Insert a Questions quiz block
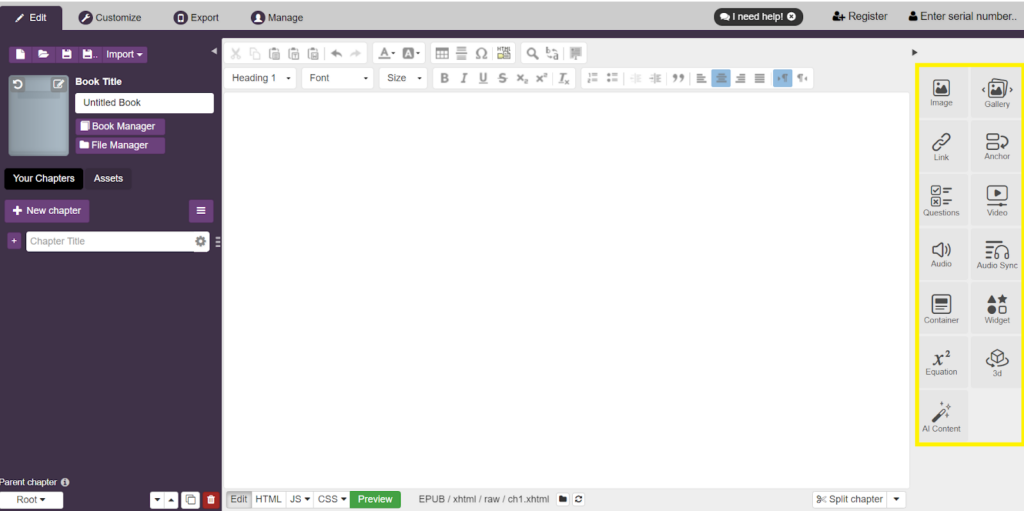 [941, 200]
